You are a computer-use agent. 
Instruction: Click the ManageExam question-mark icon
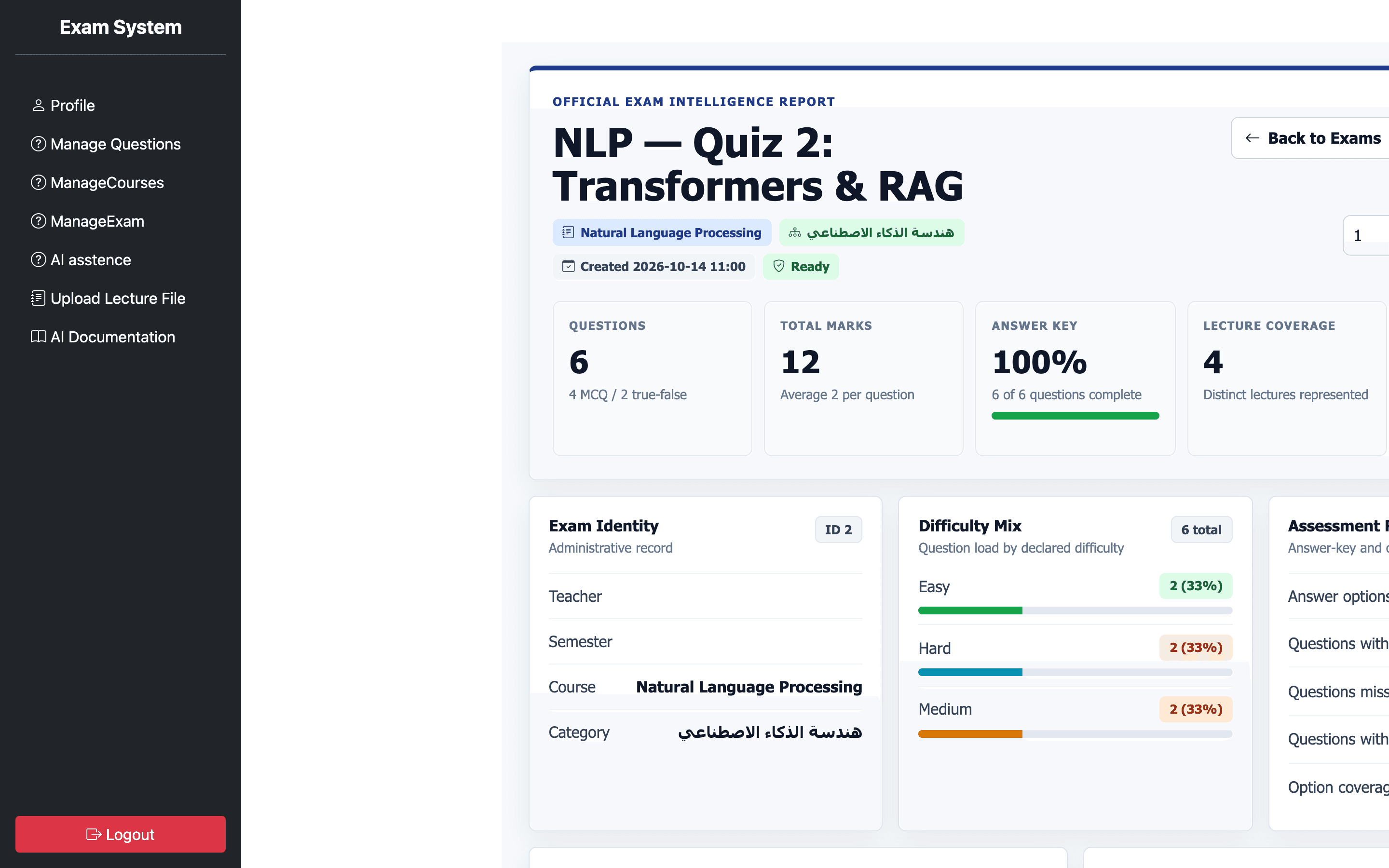(x=39, y=221)
